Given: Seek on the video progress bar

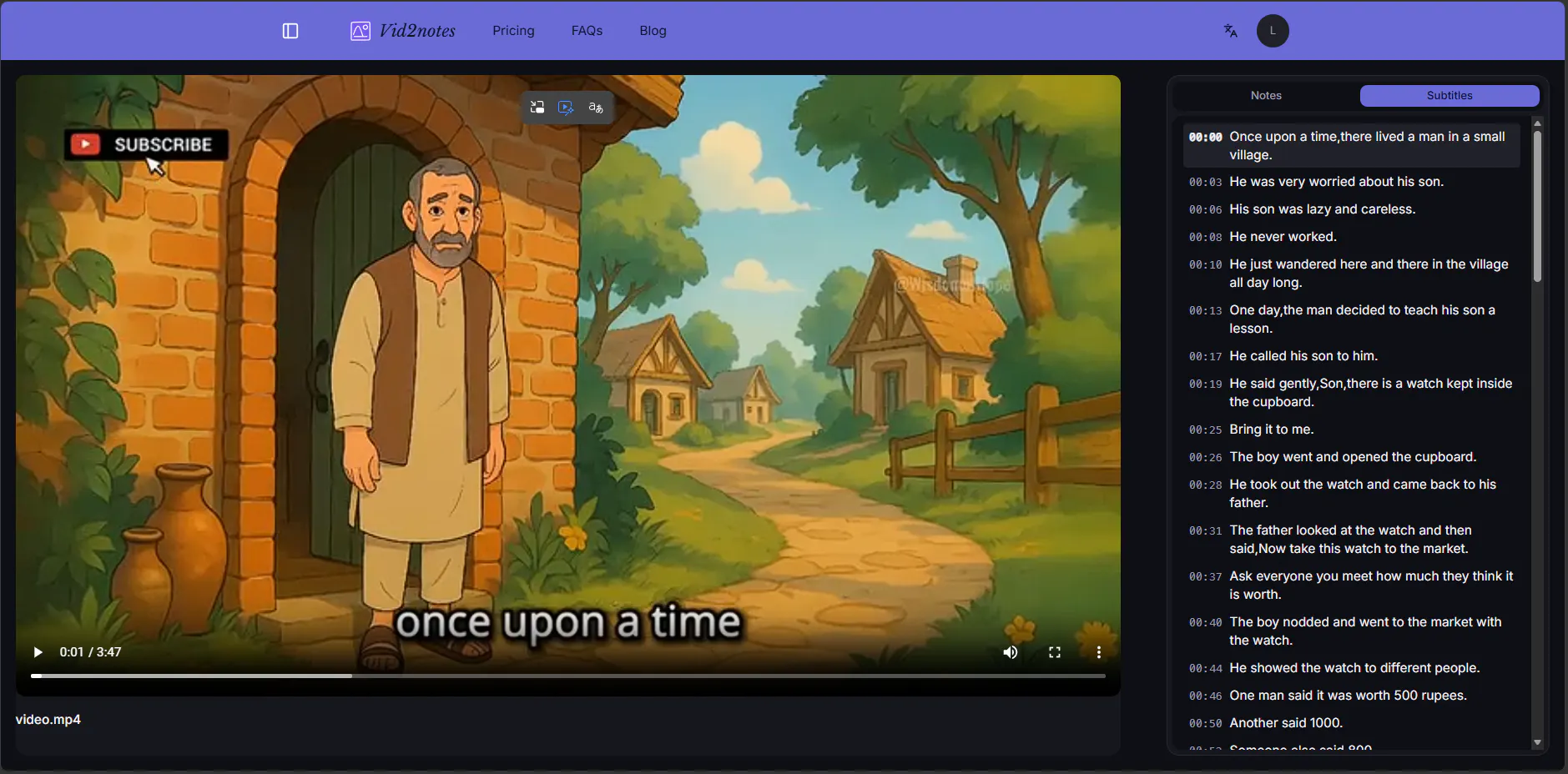Looking at the screenshot, I should 568,676.
